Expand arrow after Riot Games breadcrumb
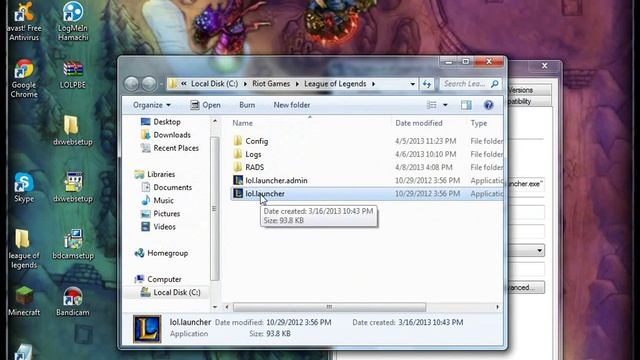This screenshot has width=640, height=360. (x=297, y=84)
